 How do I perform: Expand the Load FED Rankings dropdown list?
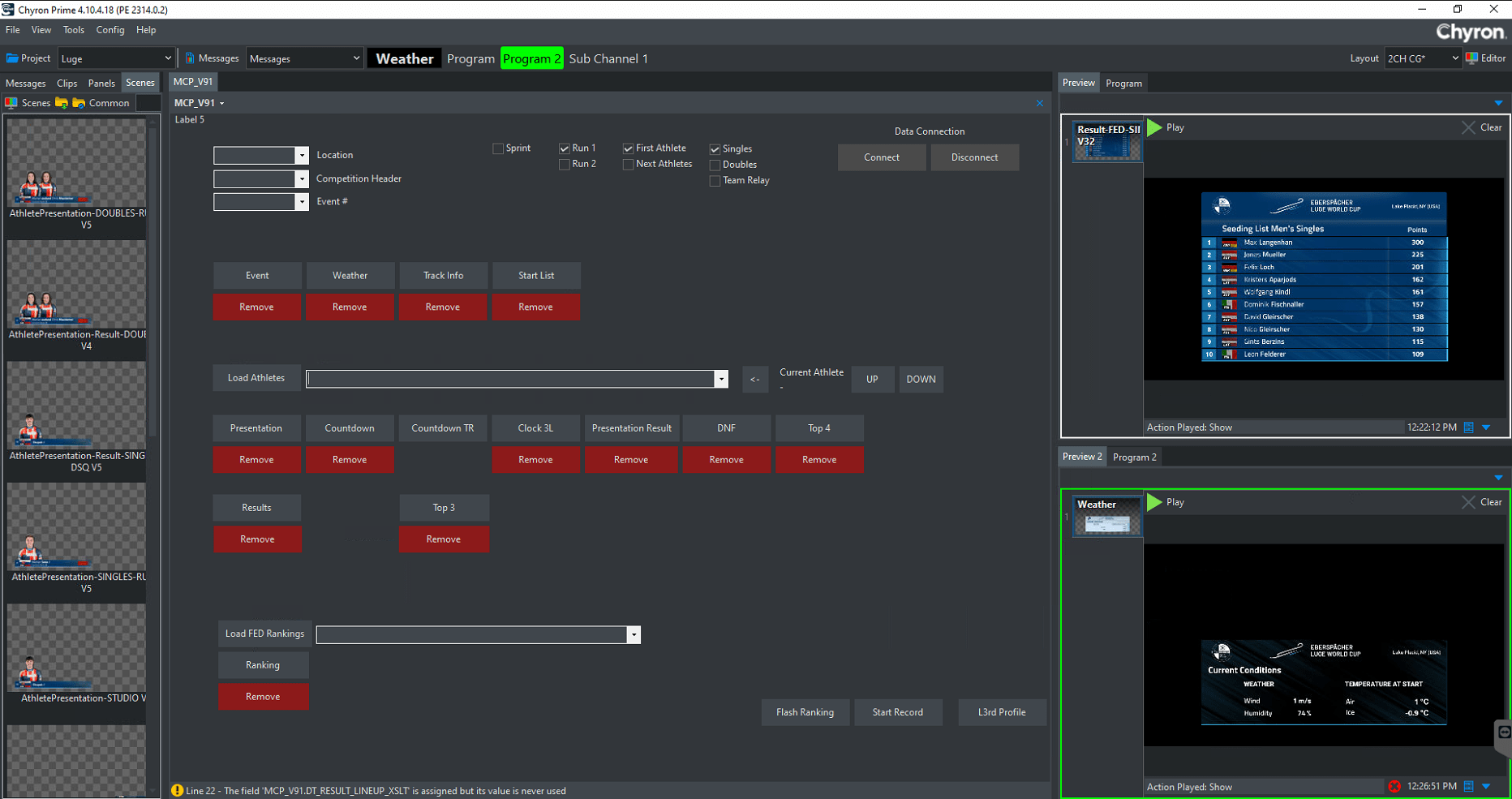click(634, 634)
